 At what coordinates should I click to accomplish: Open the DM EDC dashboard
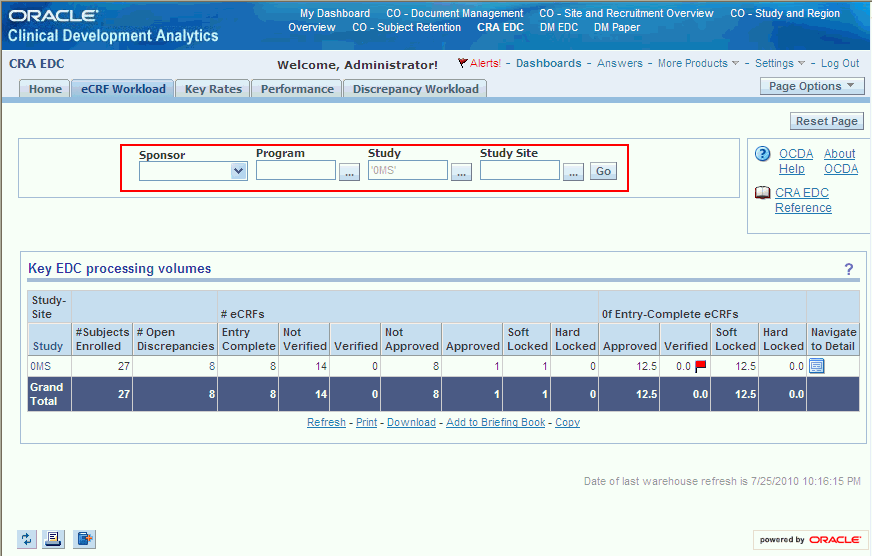(559, 27)
